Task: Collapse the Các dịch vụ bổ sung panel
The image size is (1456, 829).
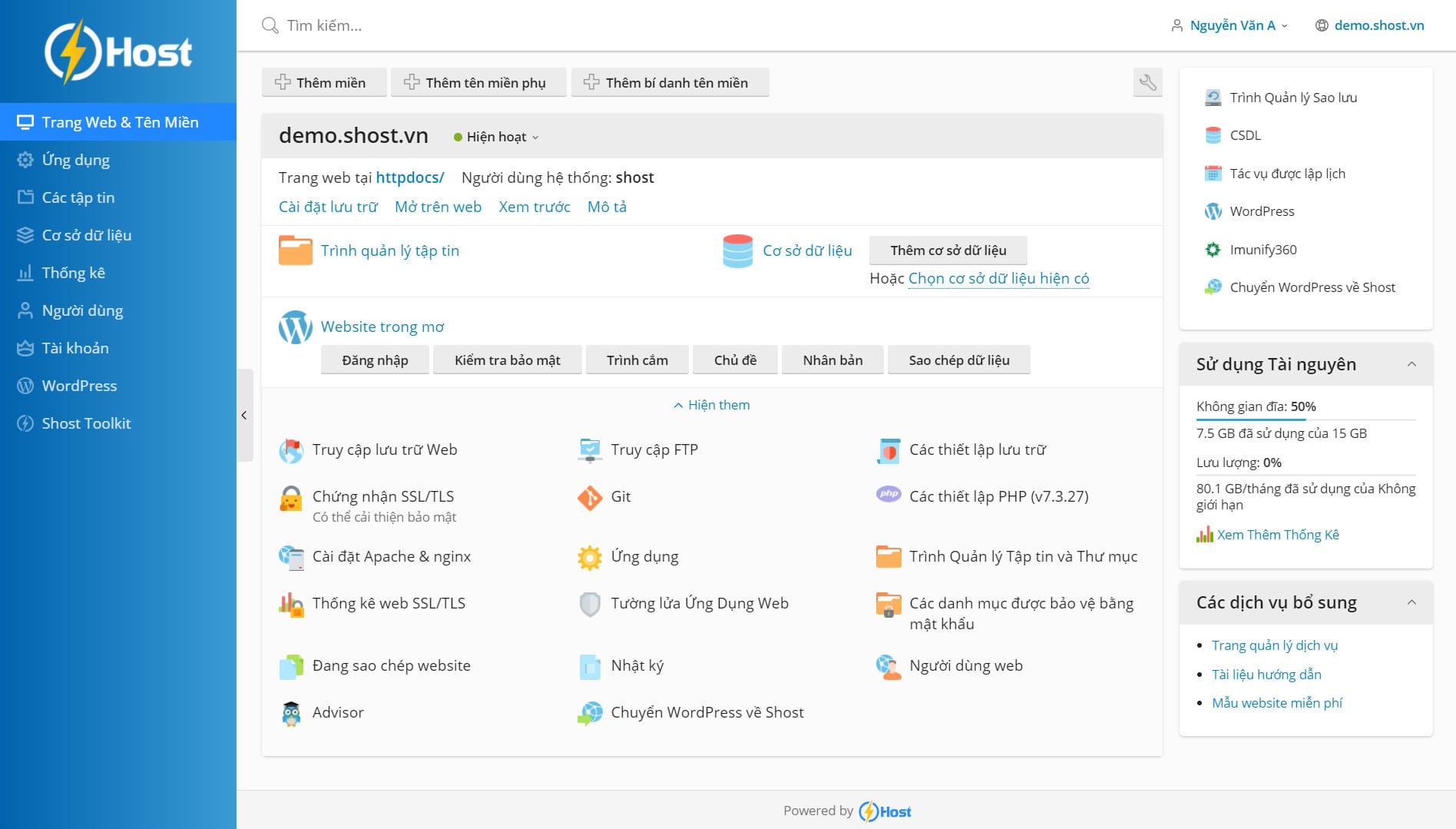Action: [1411, 602]
